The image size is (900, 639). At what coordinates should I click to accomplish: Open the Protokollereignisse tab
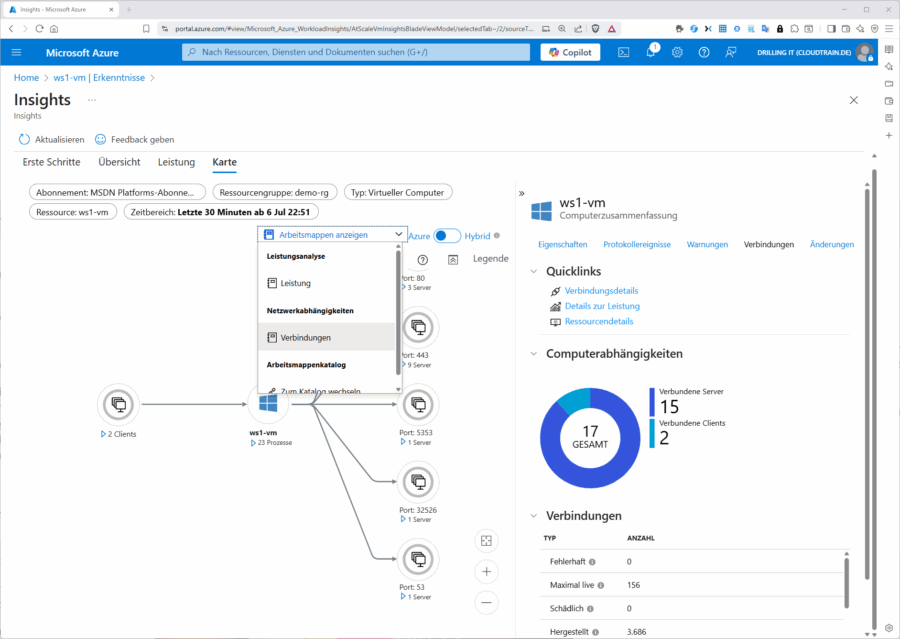pos(637,245)
